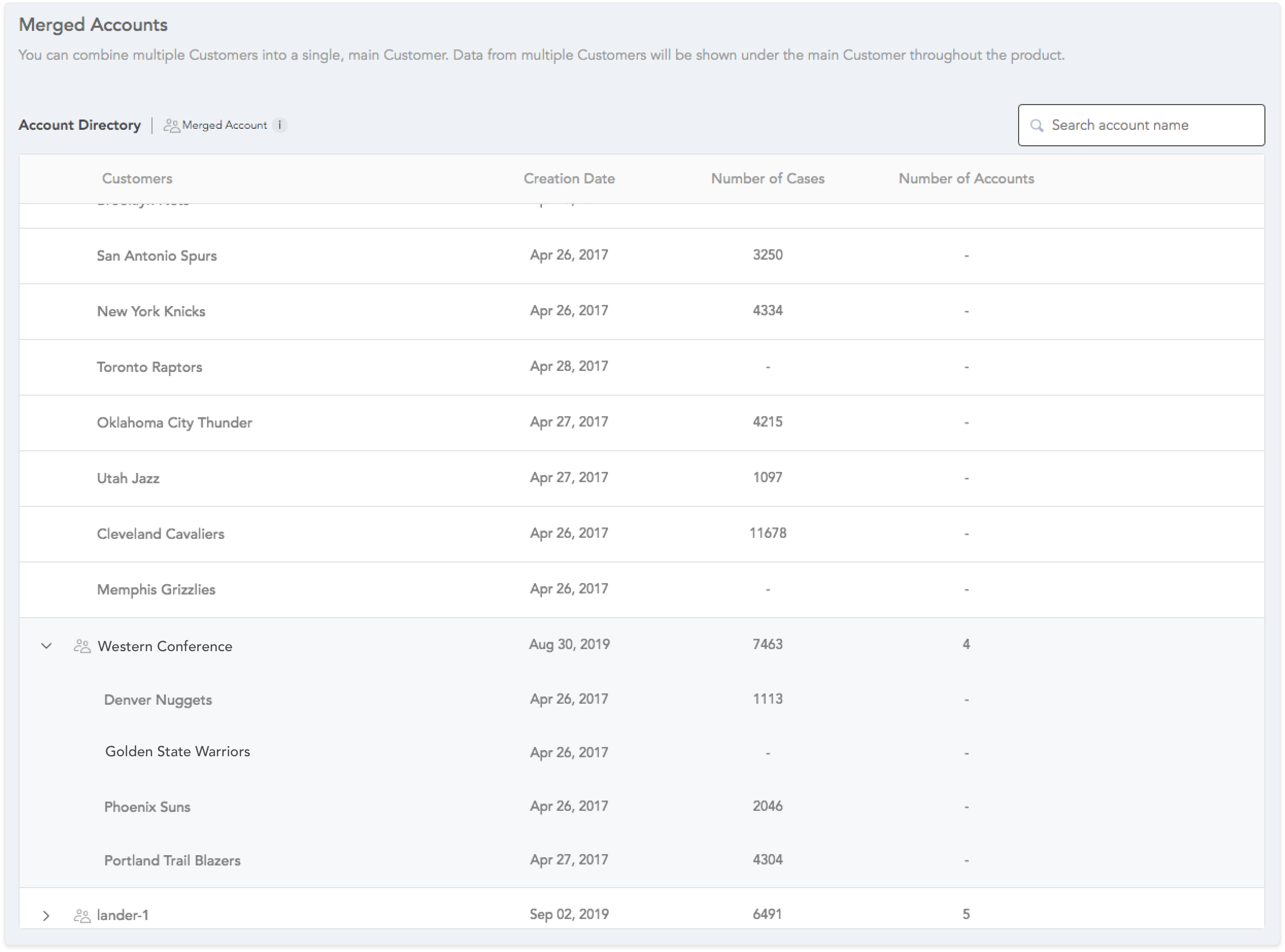Click Aug 30, 2019 creation date
This screenshot has width=1285, height=952.
[569, 644]
